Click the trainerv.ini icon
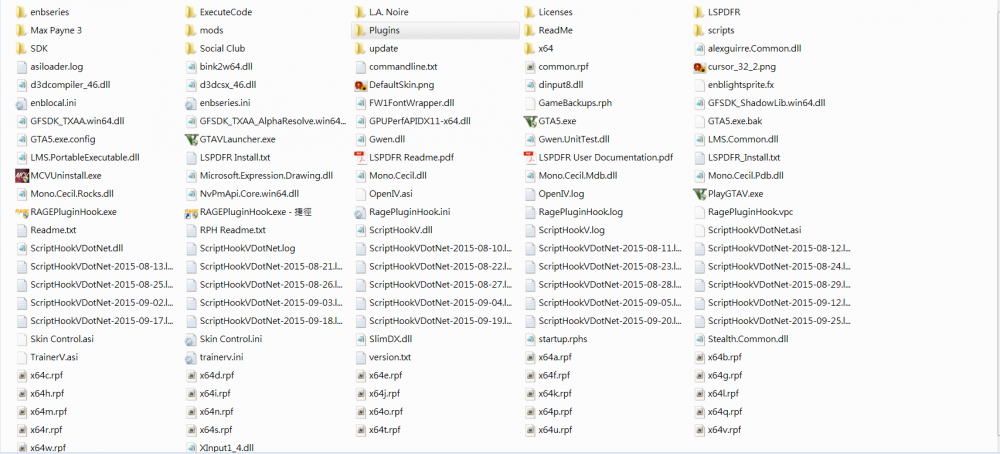This screenshot has width=1000, height=454. click(190, 357)
